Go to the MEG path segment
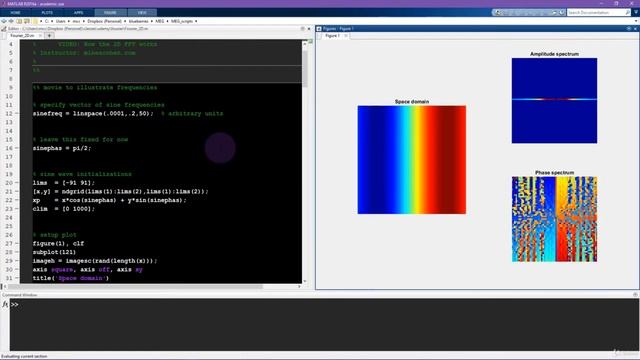The image size is (640, 360). 160,21
